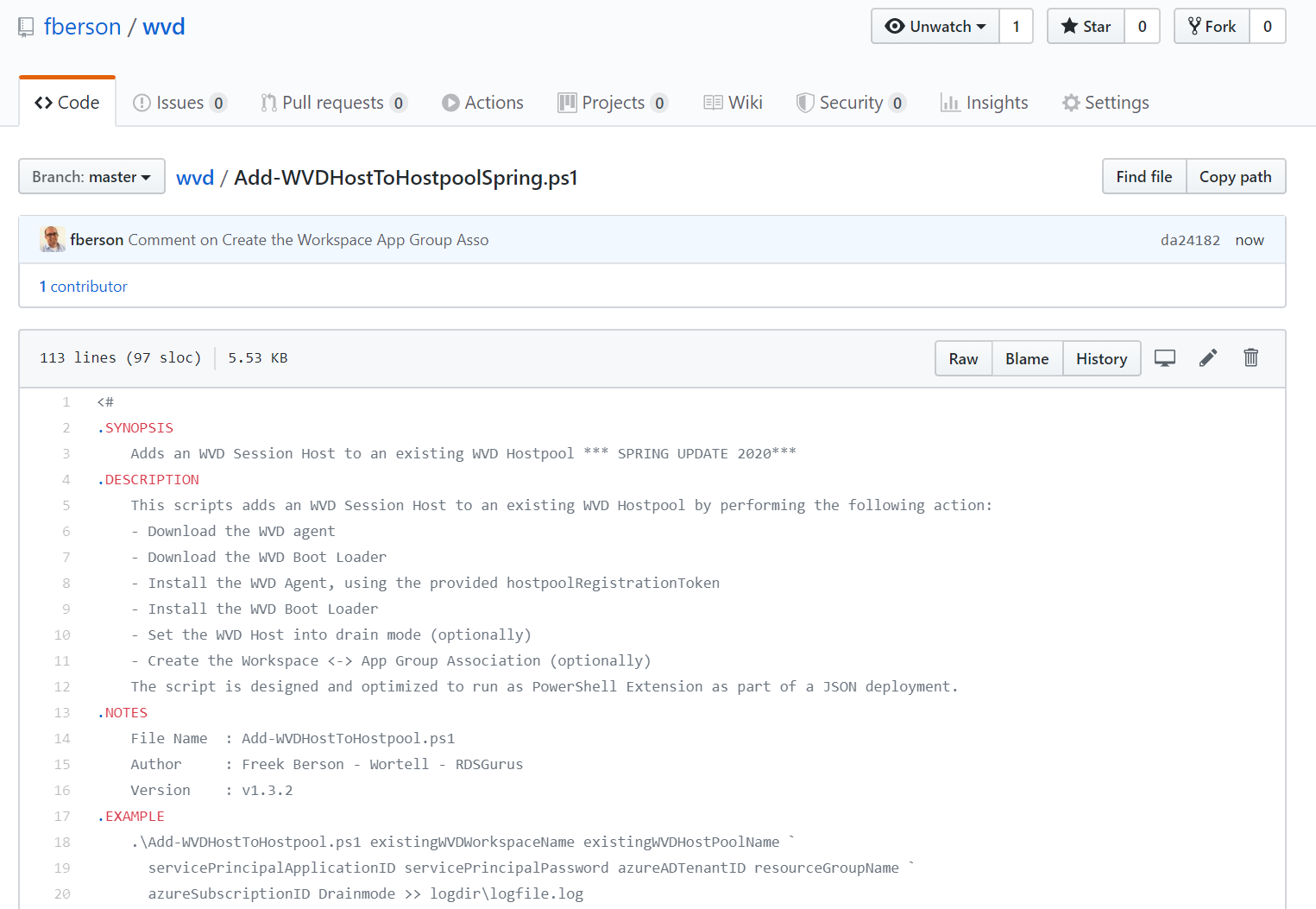Image resolution: width=1316 pixels, height=909 pixels.
Task: Open the Branch: master dropdown
Action: point(91,176)
